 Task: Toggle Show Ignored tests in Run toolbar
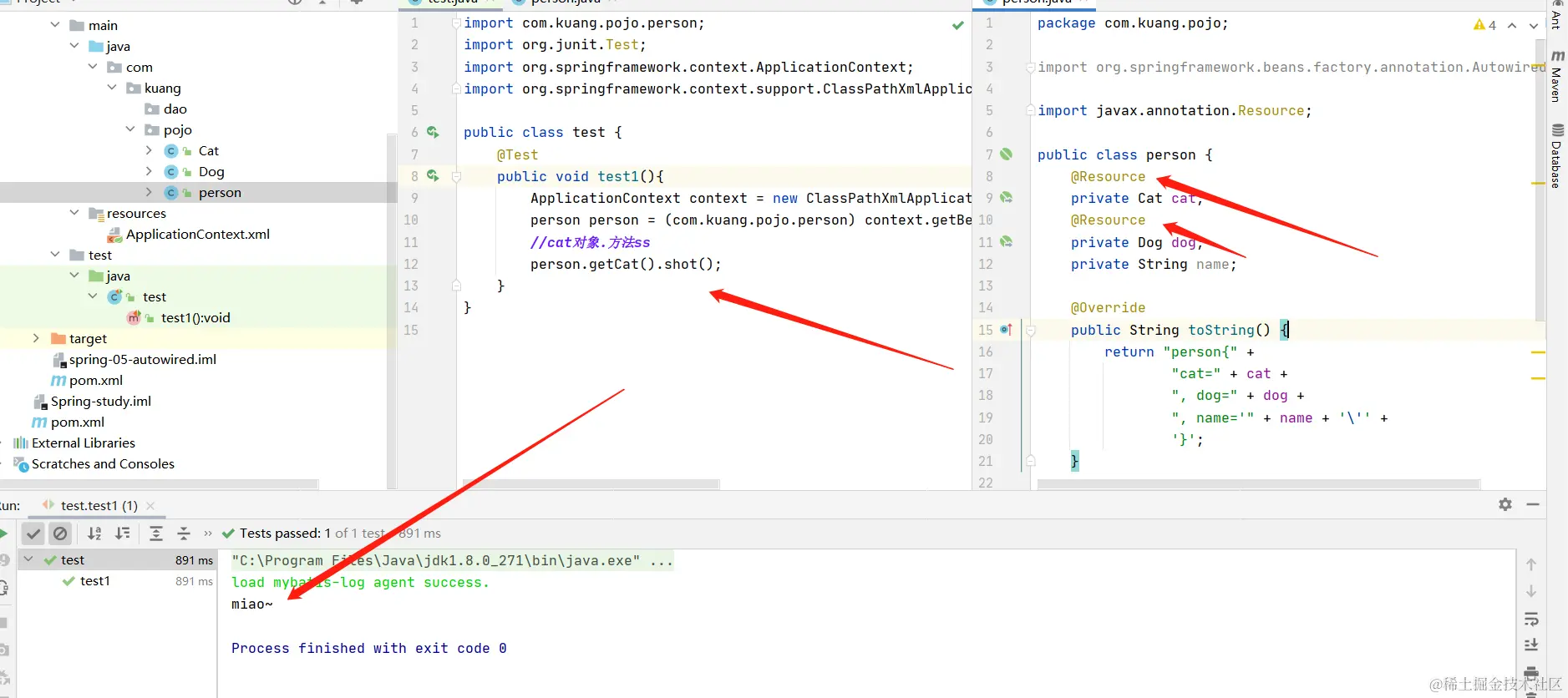(x=60, y=534)
